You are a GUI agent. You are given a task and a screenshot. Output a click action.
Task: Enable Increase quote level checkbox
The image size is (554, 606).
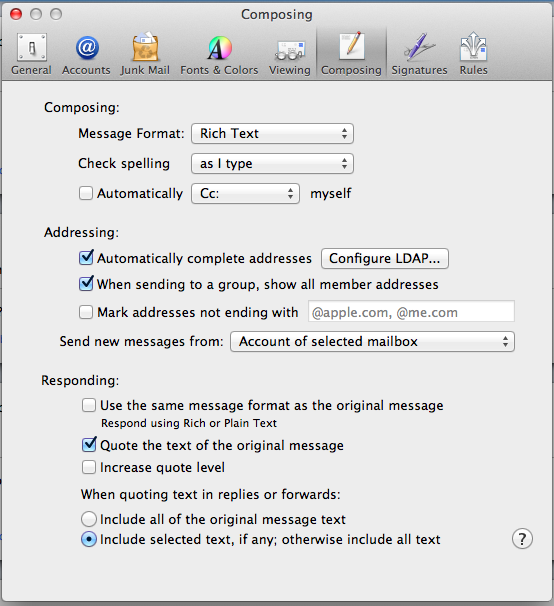89,467
